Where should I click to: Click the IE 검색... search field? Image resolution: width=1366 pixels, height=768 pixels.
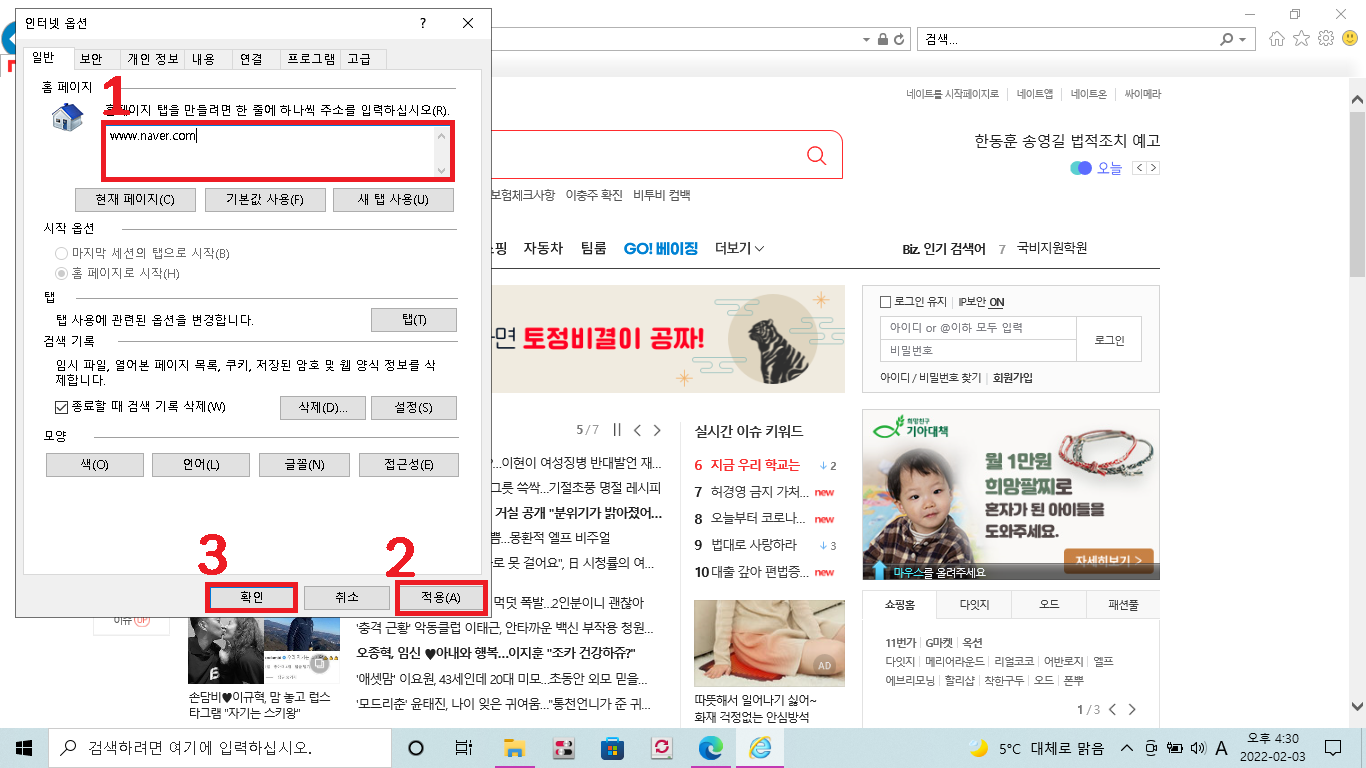point(1068,39)
